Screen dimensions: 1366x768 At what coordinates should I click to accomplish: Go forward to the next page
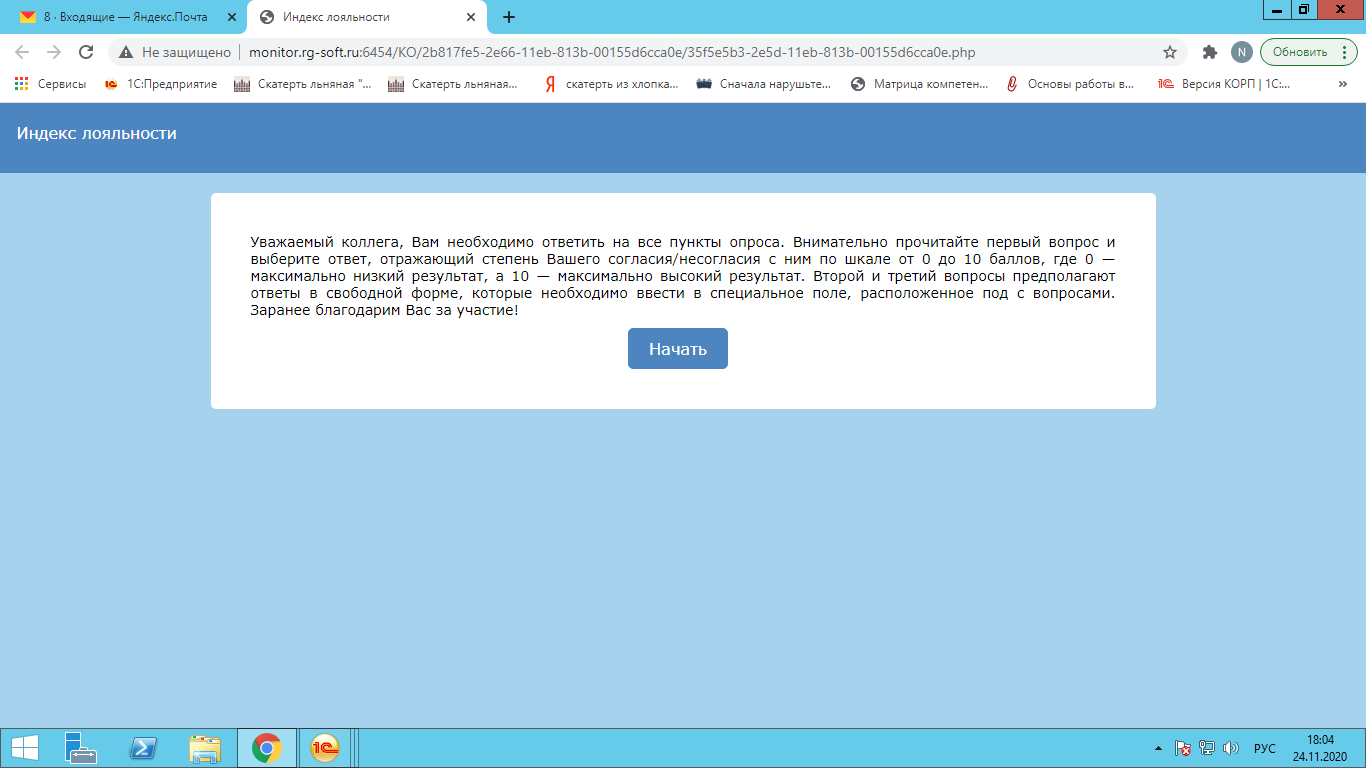click(54, 52)
